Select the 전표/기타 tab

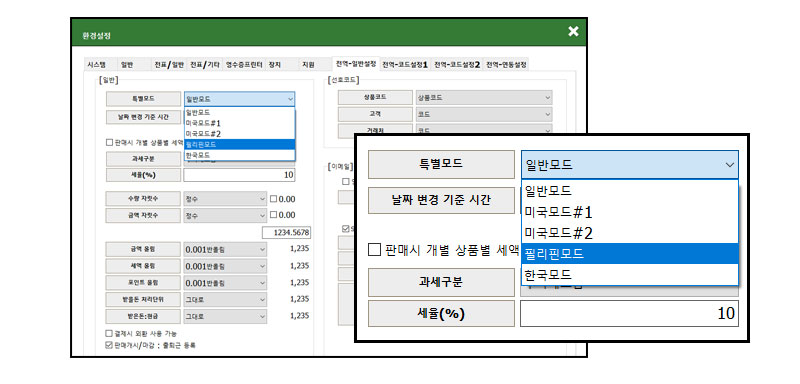pos(205,65)
